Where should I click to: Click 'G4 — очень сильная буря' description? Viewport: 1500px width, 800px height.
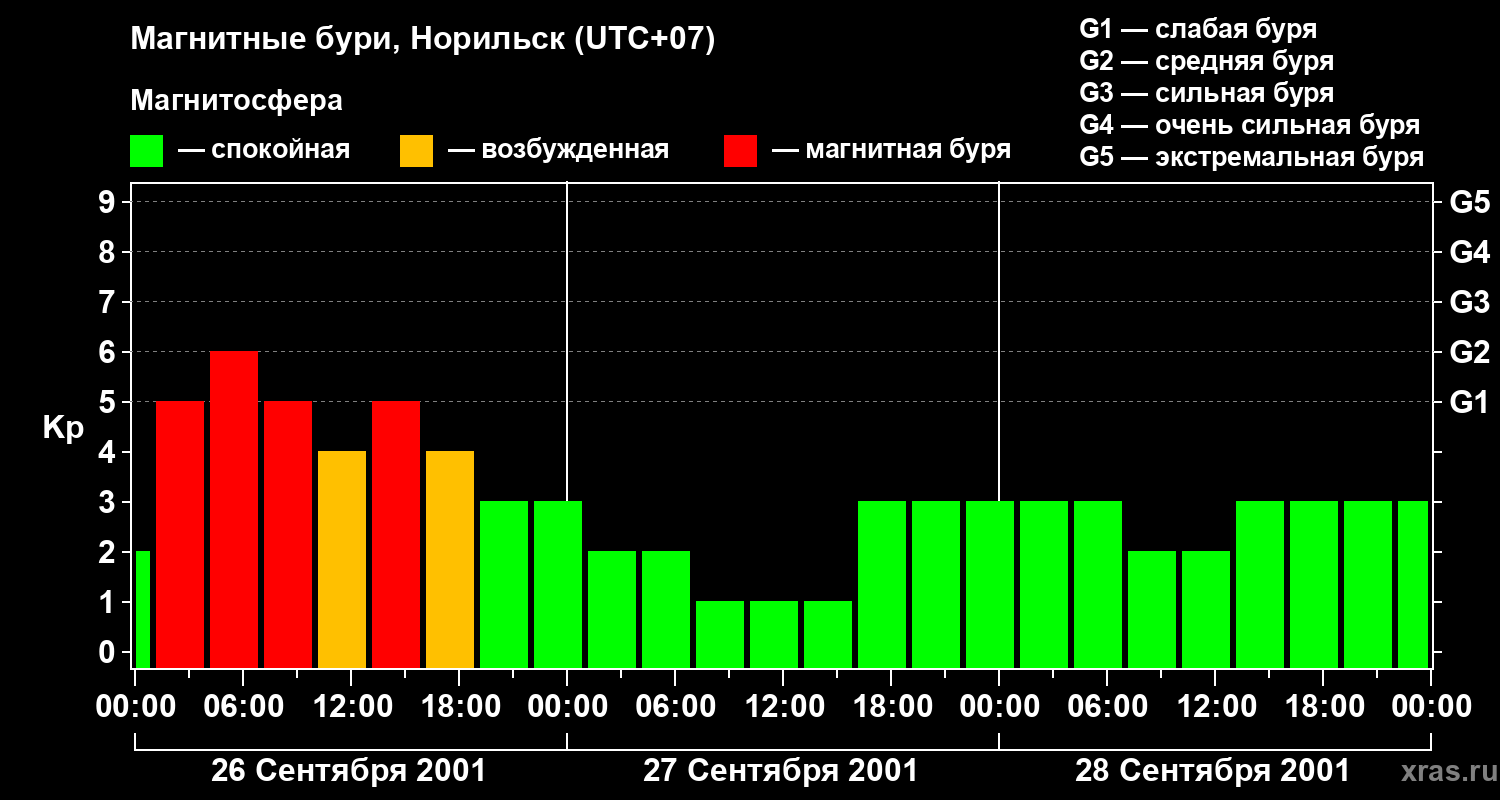pyautogui.click(x=1249, y=125)
